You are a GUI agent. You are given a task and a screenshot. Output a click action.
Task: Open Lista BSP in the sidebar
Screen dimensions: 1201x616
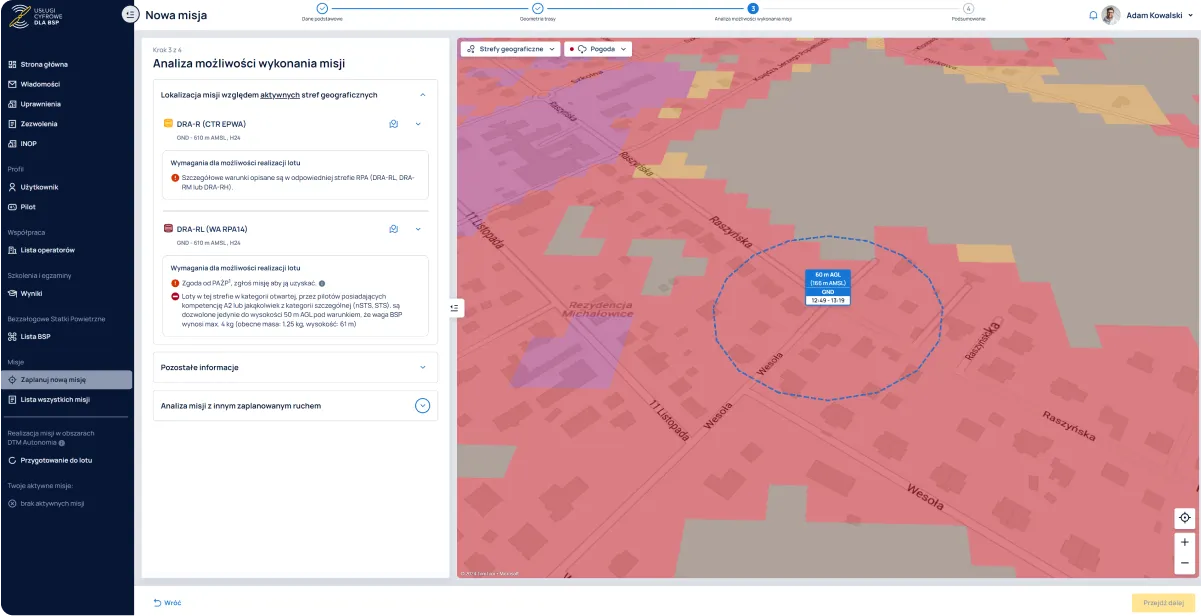[36, 336]
